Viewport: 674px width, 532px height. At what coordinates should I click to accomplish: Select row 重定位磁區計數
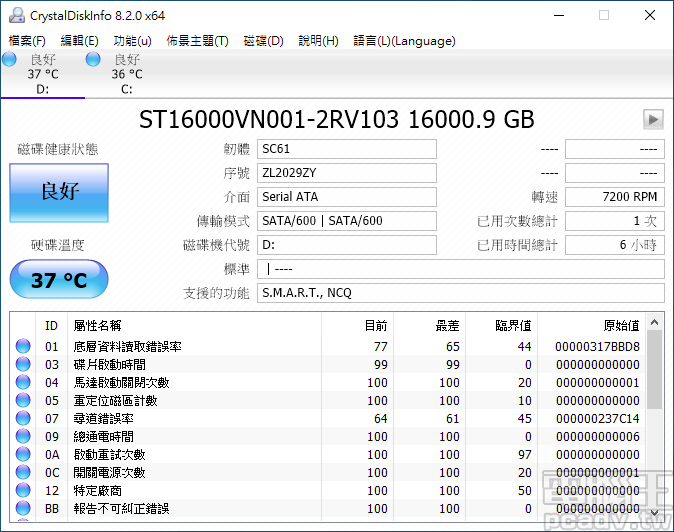(x=328, y=401)
